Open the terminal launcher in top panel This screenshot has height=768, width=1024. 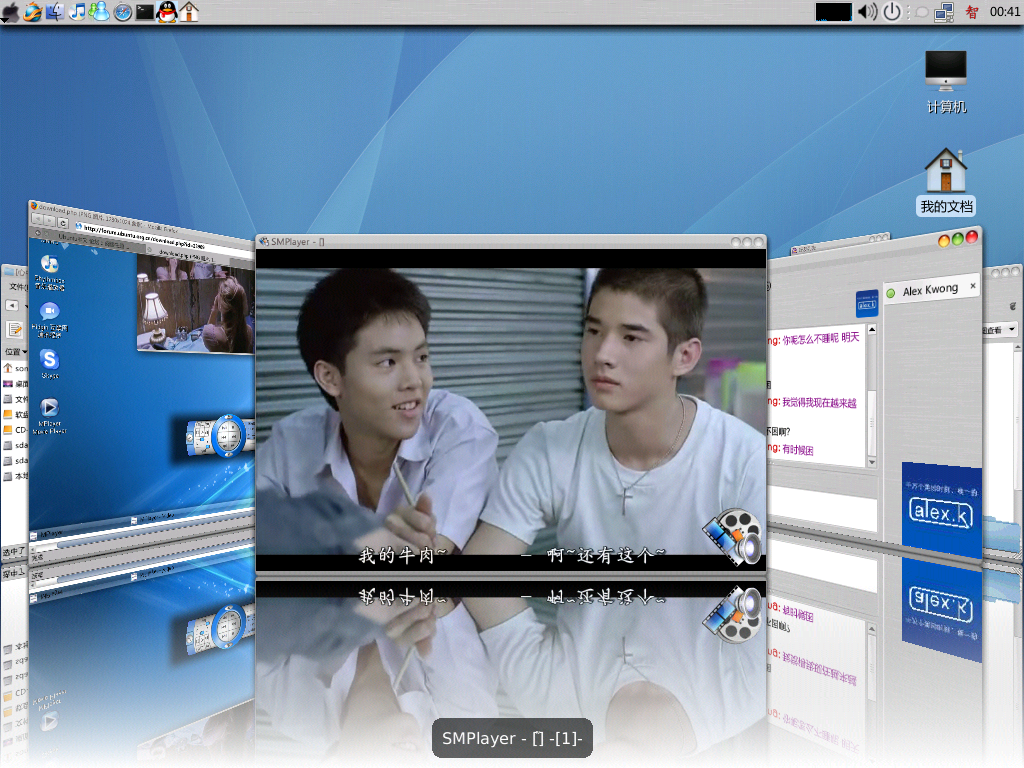coord(144,12)
